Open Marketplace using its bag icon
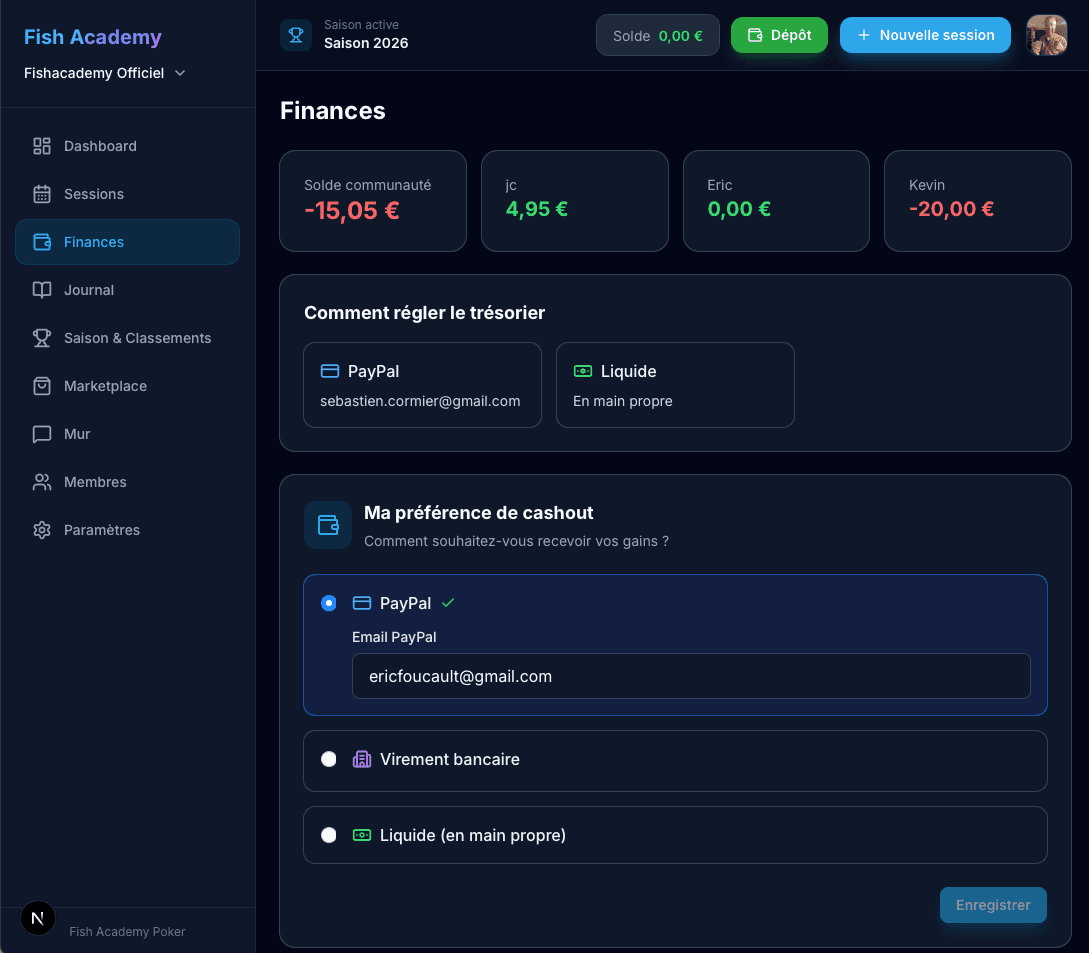Image resolution: width=1089 pixels, height=953 pixels. 41,386
